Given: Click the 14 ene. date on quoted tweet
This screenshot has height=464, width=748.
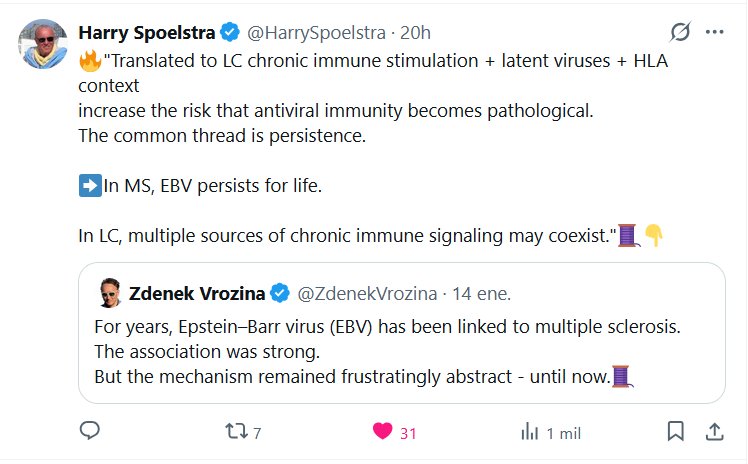Looking at the screenshot, I should [x=483, y=293].
